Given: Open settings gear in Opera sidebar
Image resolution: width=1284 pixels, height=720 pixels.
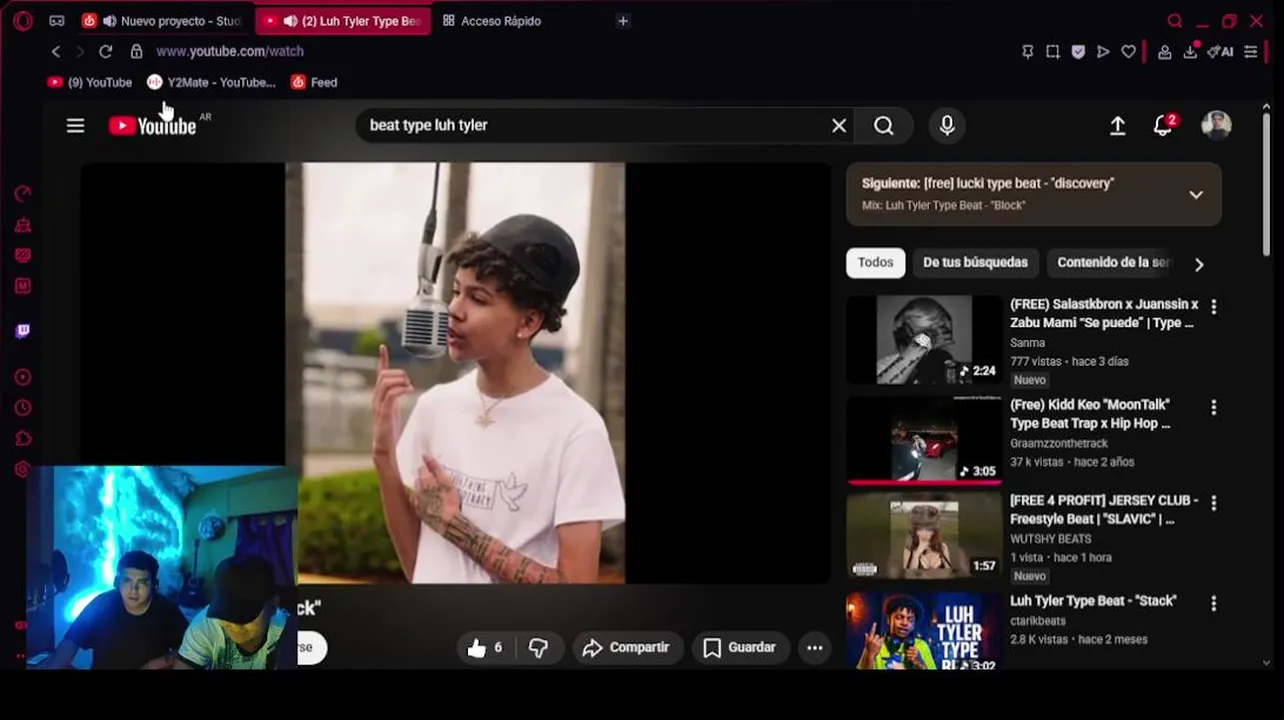Looking at the screenshot, I should coord(23,469).
